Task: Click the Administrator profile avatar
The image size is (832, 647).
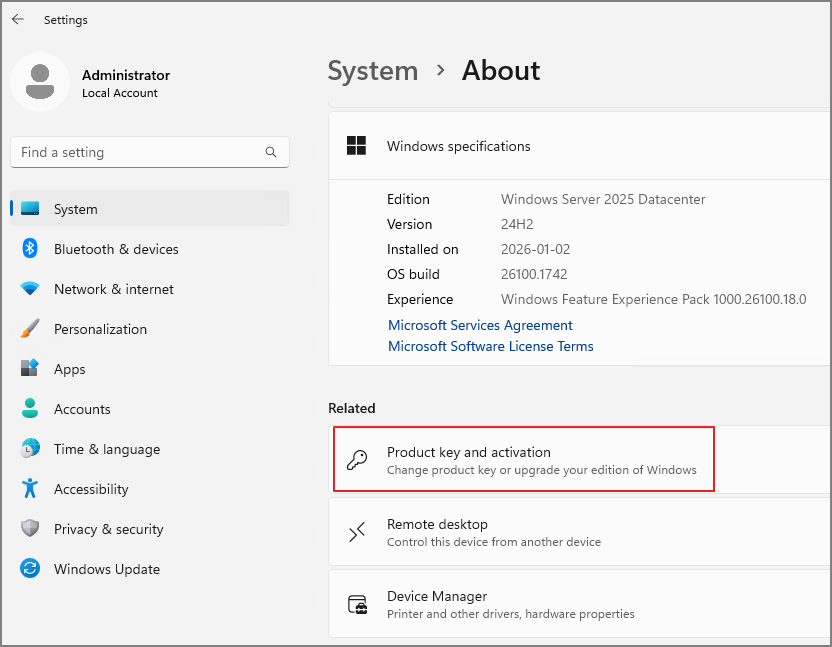Action: (x=40, y=82)
